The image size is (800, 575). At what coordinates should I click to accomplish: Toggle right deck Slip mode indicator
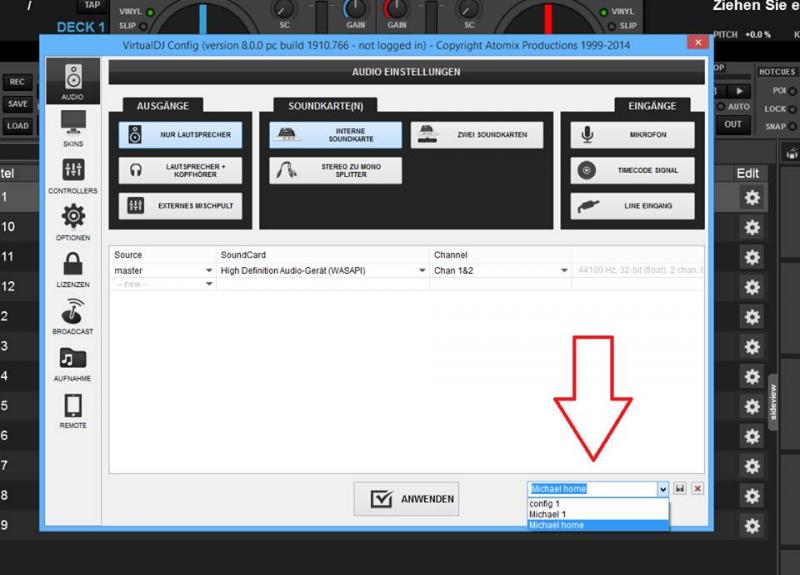[612, 26]
